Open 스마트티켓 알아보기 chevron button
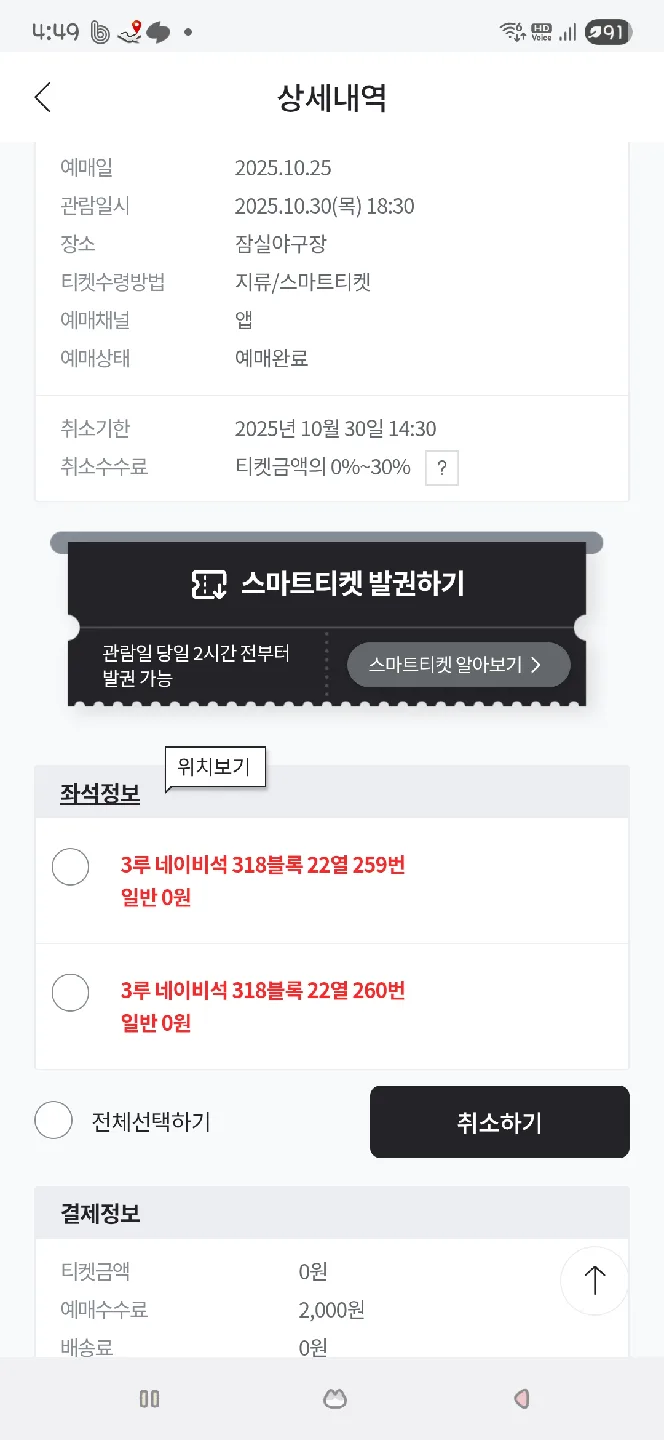Screen dimensions: 664x1440 click(x=458, y=665)
